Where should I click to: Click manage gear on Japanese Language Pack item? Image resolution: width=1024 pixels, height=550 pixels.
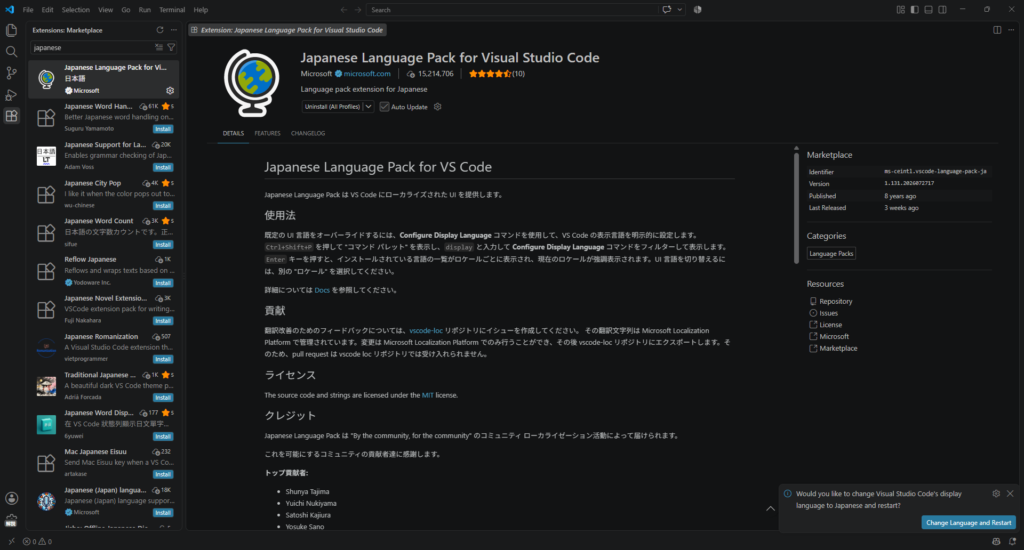tap(170, 91)
